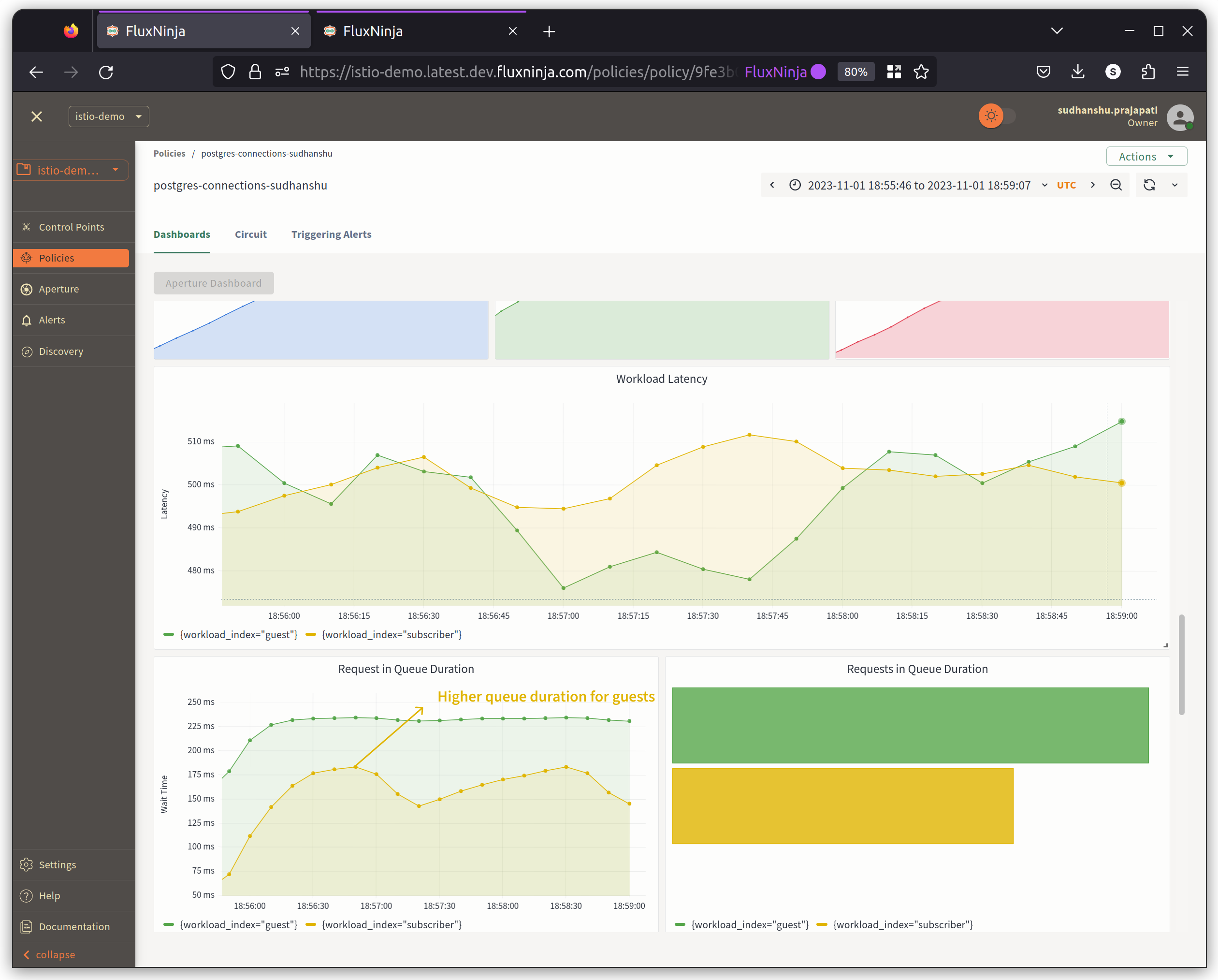The width and height of the screenshot is (1218, 980).
Task: Select the Dashboards tab
Action: (182, 234)
